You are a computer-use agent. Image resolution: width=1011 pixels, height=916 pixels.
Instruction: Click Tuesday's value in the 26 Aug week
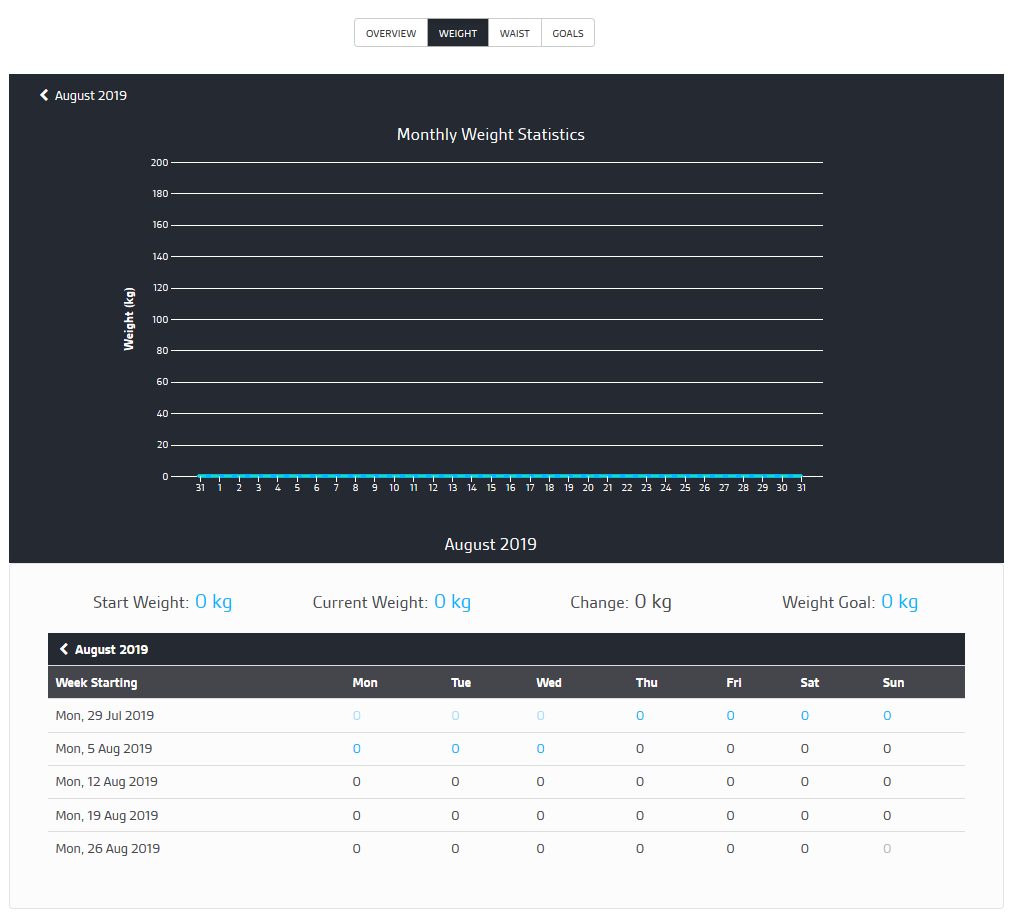tap(455, 848)
